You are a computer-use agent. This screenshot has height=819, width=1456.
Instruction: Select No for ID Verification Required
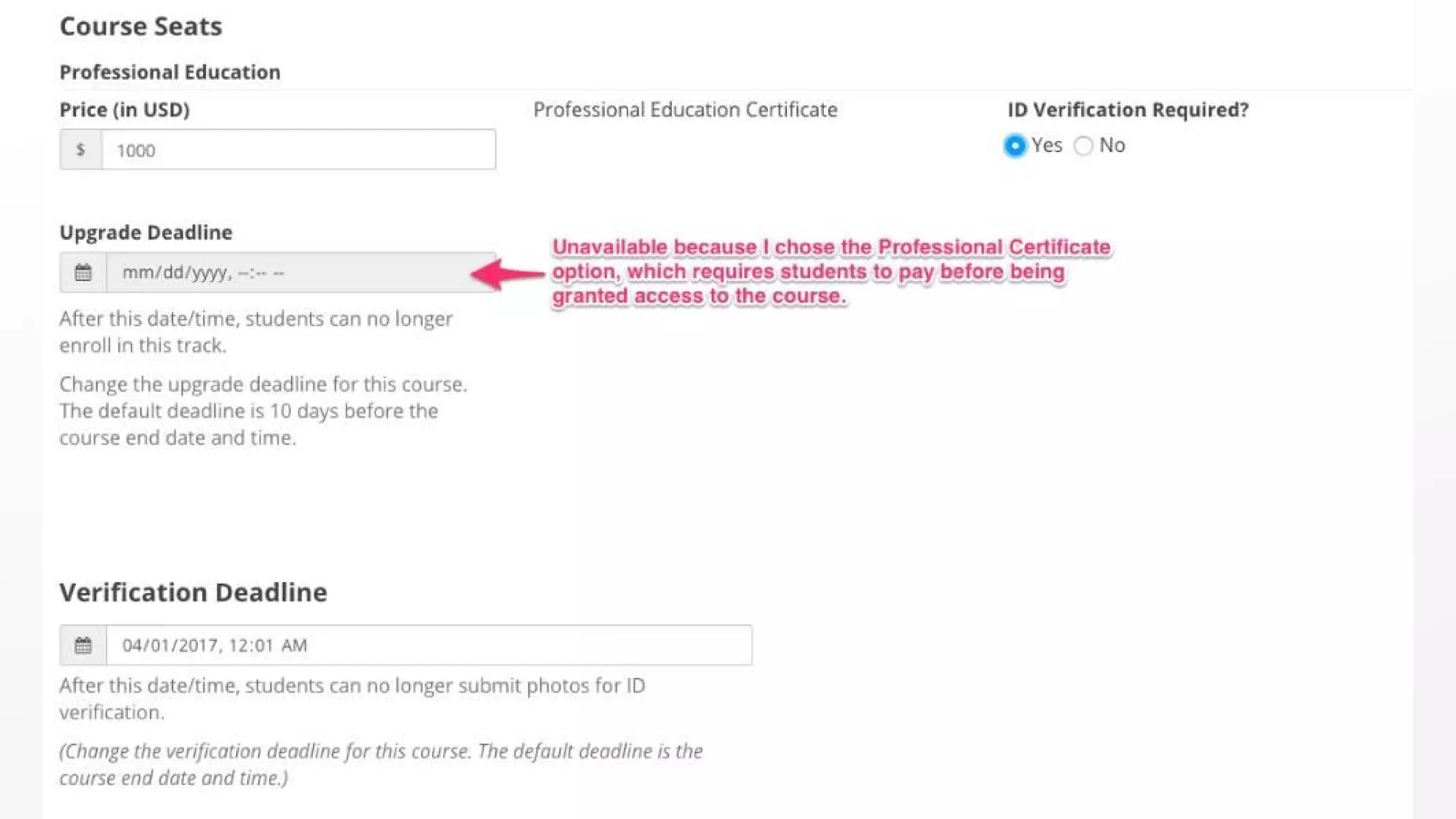point(1083,146)
